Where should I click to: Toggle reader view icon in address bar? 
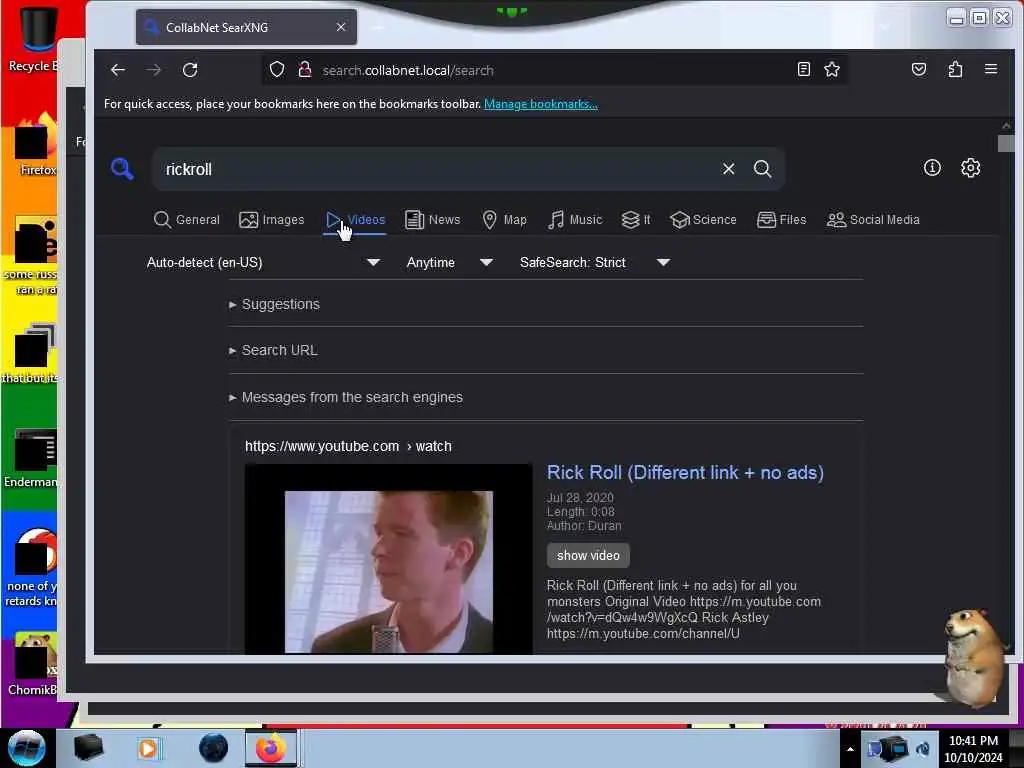tap(804, 69)
